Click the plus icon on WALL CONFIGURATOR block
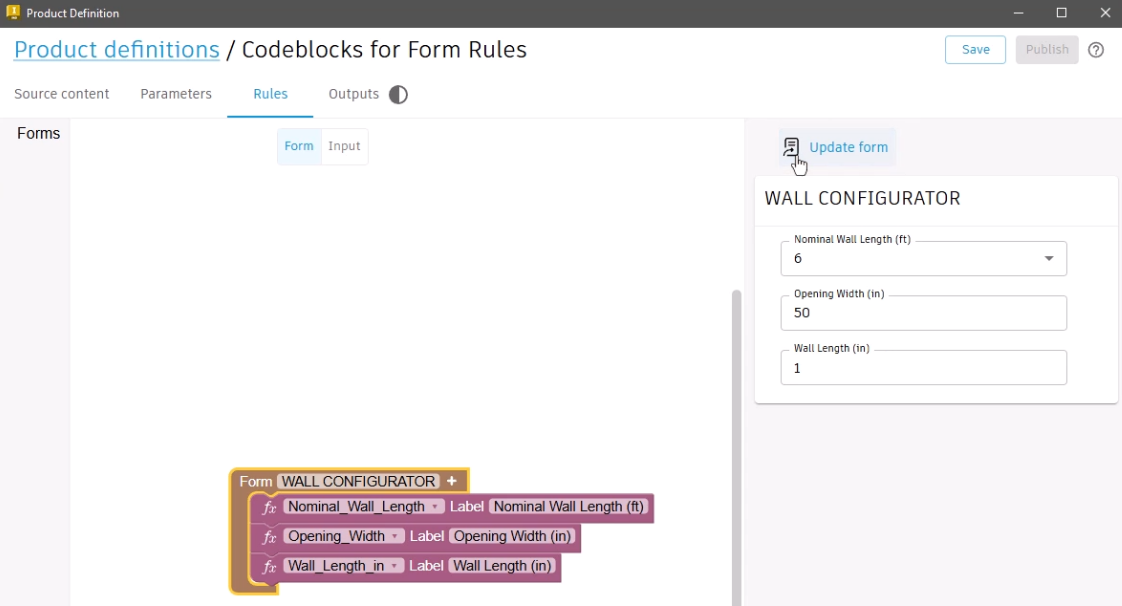The image size is (1122, 606). coord(452,481)
